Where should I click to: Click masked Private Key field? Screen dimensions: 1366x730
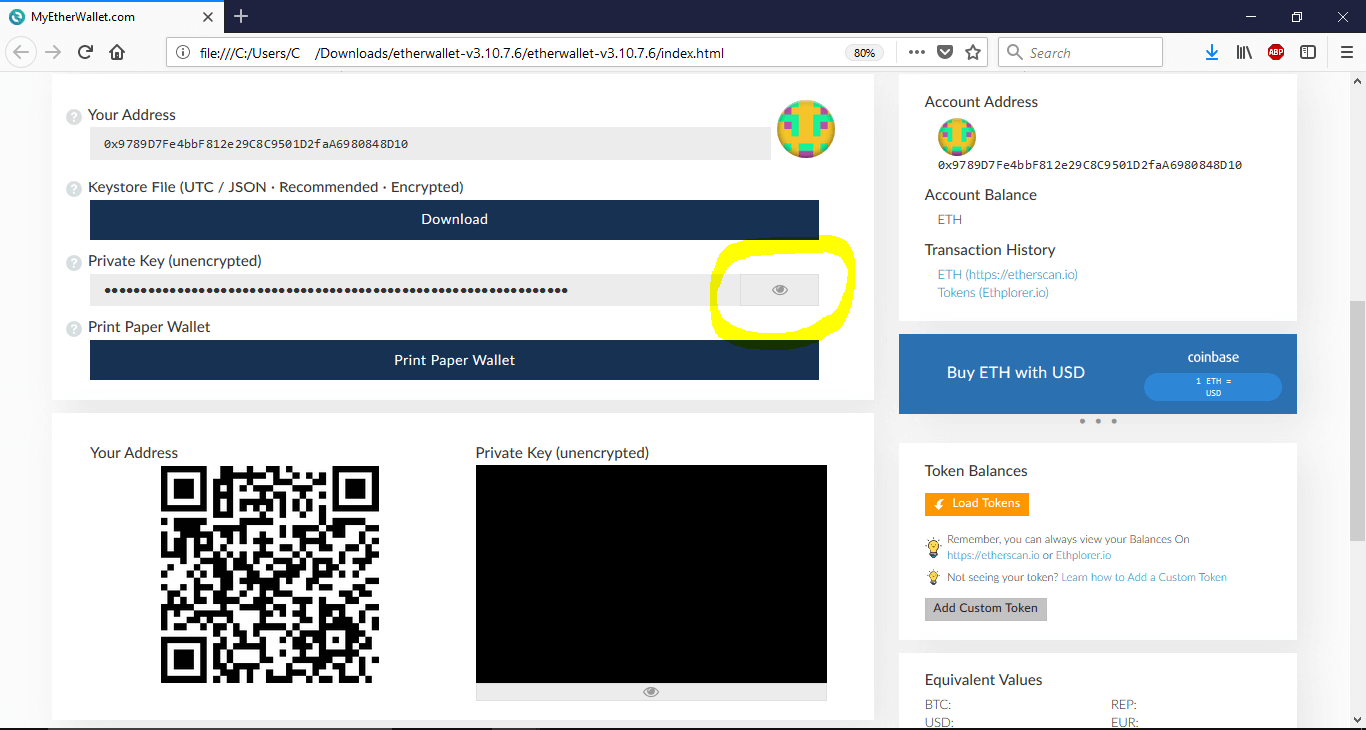pyautogui.click(x=415, y=290)
